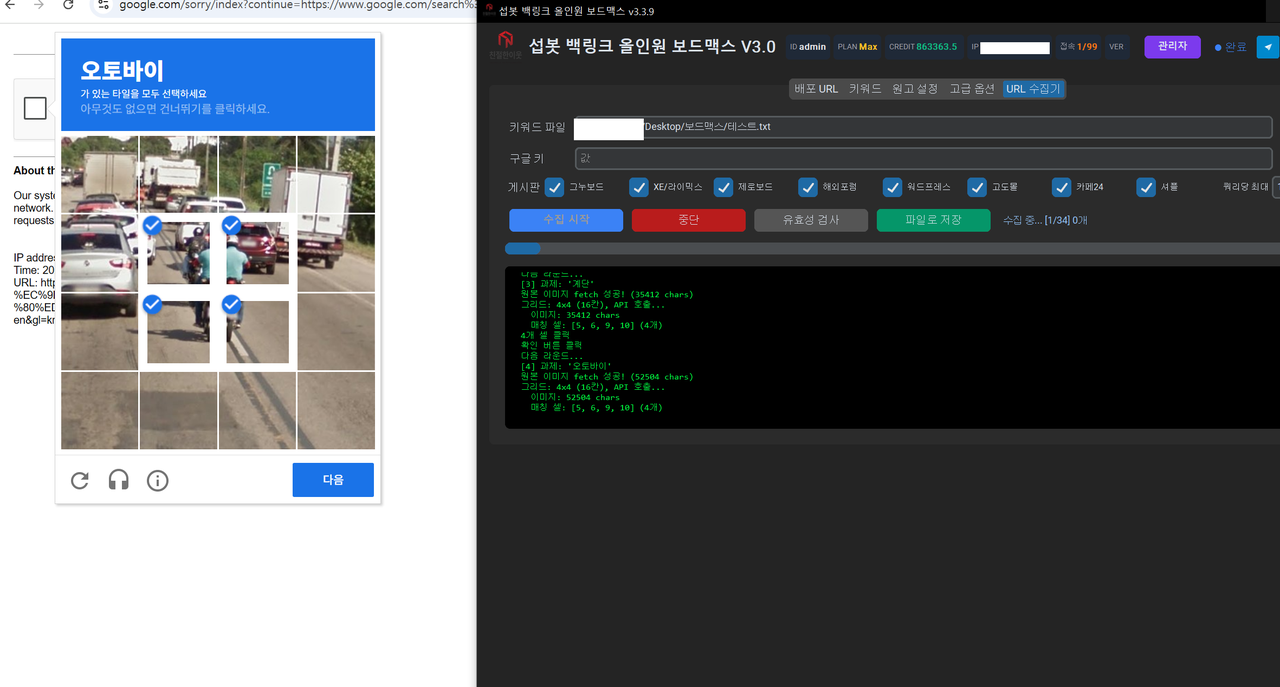This screenshot has height=687, width=1280.
Task: Open the 키워드 tab
Action: click(865, 89)
